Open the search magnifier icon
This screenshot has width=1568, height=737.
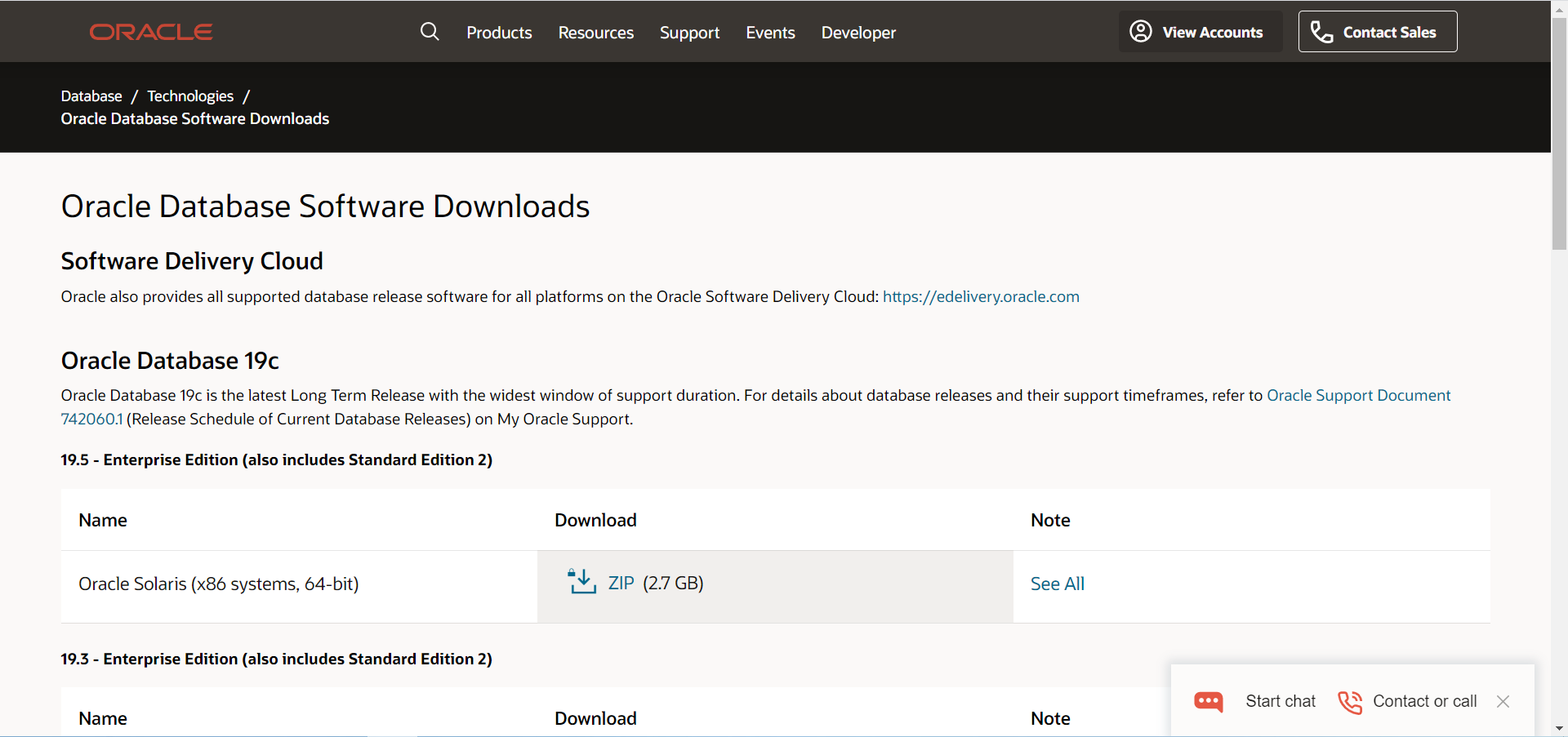(430, 32)
